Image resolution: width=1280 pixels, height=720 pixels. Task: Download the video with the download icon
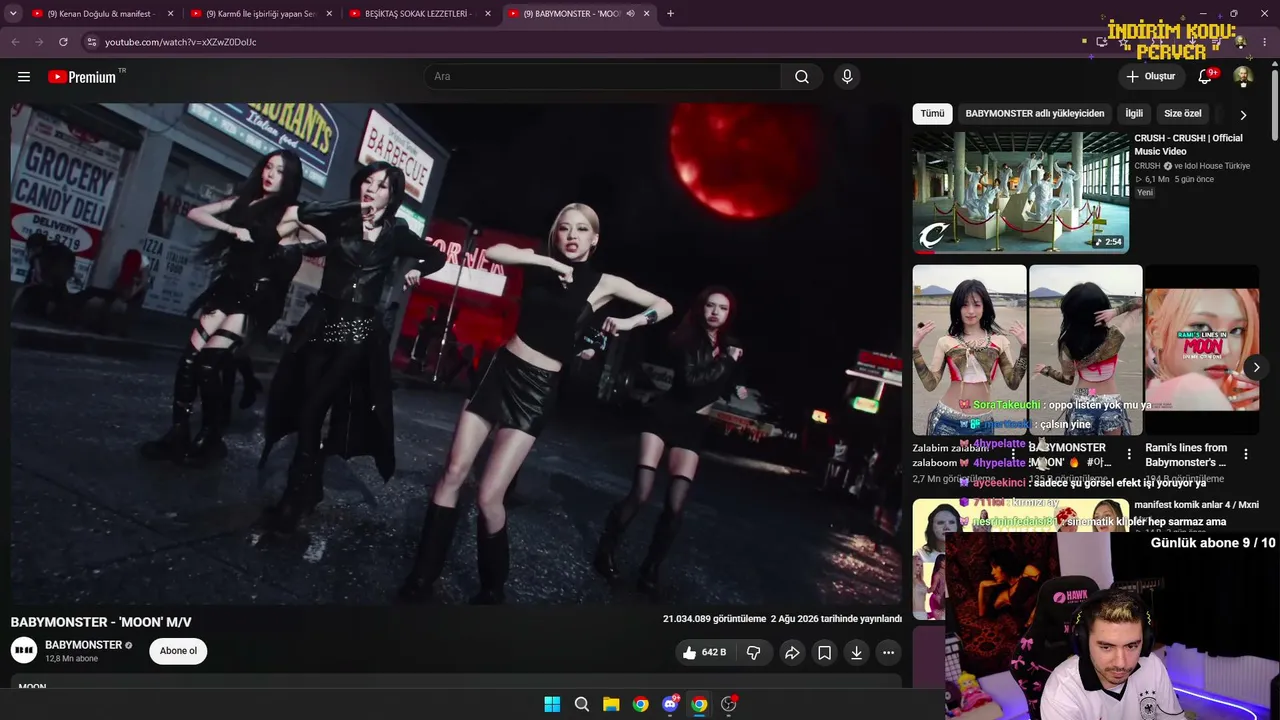click(856, 653)
